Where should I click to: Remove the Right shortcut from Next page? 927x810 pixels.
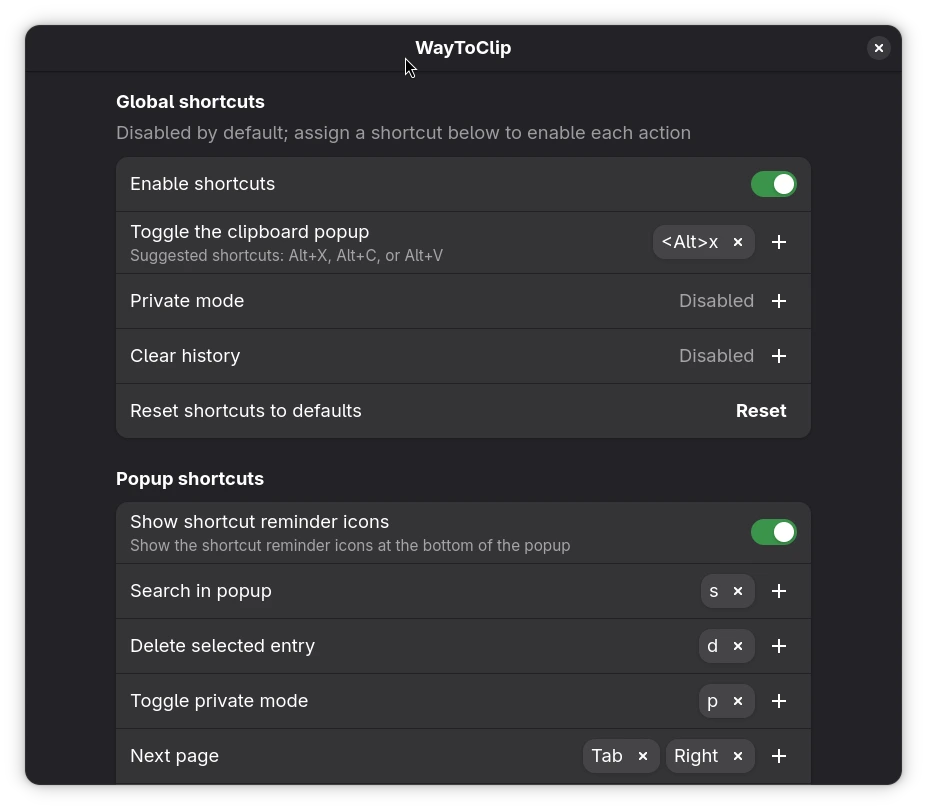pos(738,756)
